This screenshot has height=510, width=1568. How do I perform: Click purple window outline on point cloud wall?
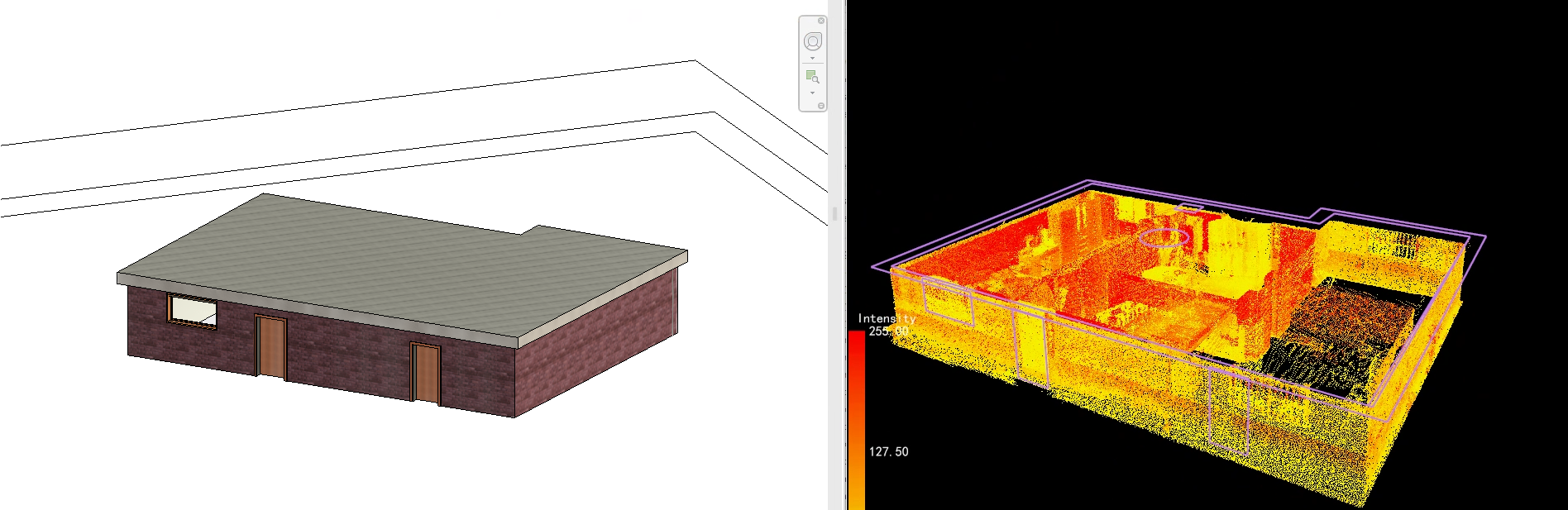click(948, 298)
